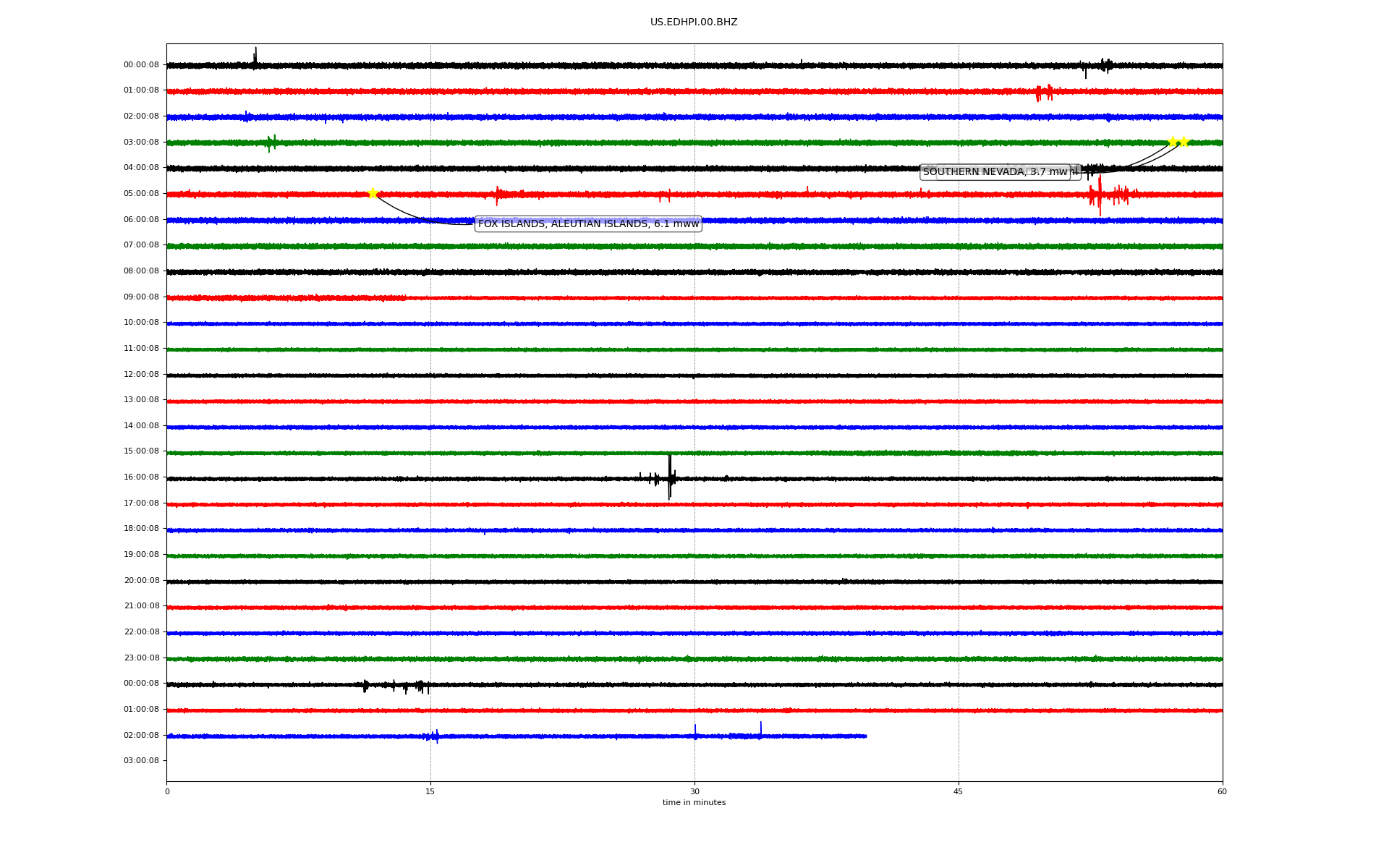
Task: Click the 15 tick on the time axis
Action: coord(430,791)
